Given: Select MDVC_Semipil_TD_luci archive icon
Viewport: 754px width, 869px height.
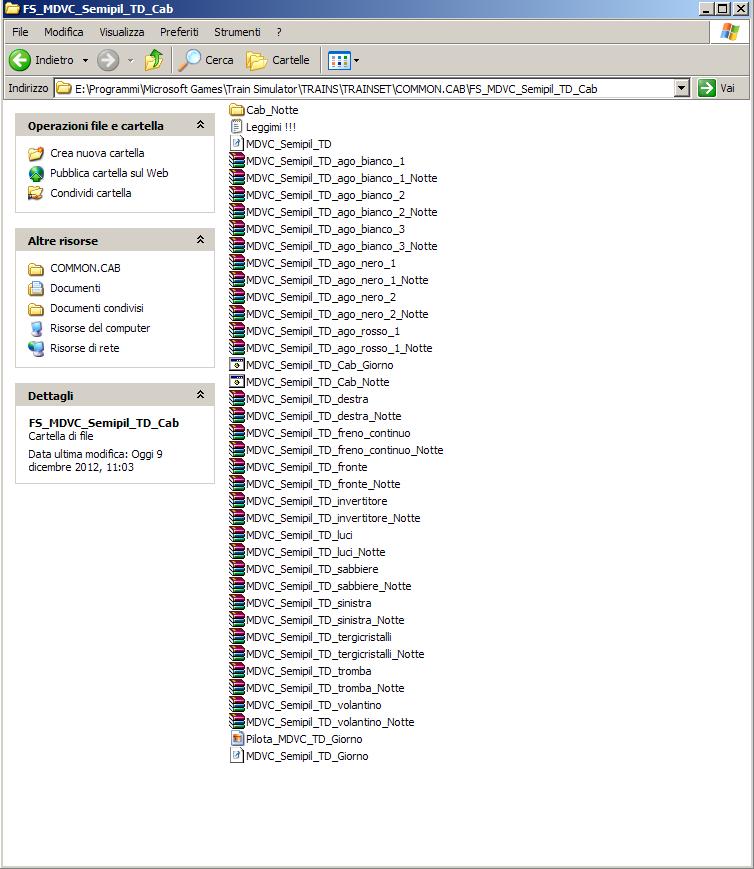Looking at the screenshot, I should click(237, 535).
